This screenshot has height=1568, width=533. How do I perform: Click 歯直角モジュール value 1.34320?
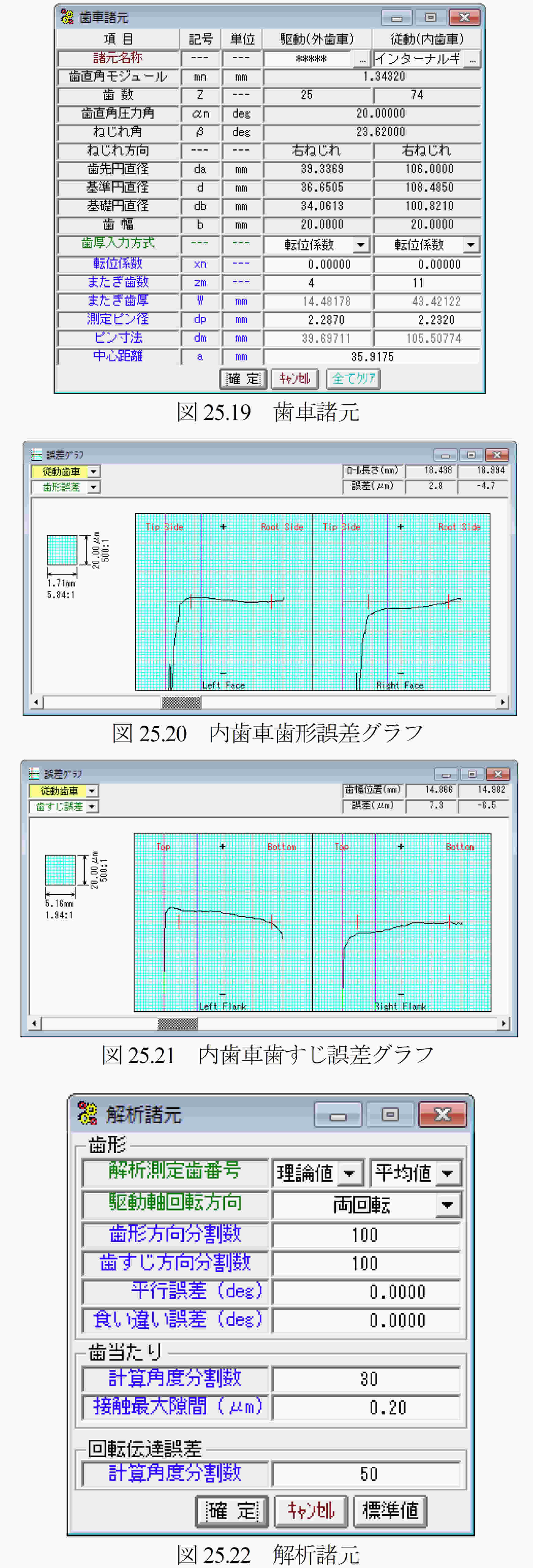tap(372, 77)
